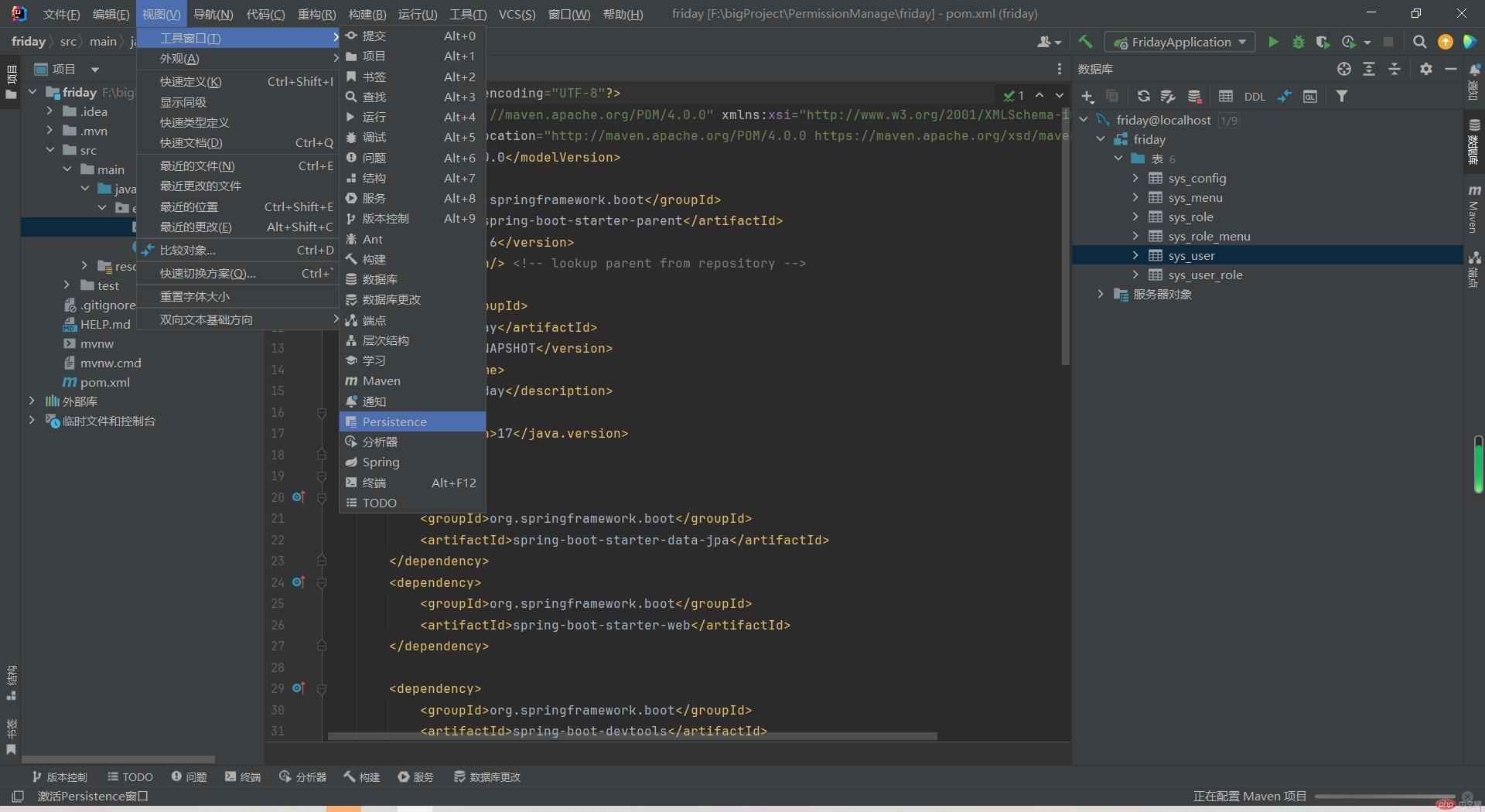Click the project panel horizontal scrollbar
This screenshot has width=1485, height=812.
pyautogui.click(x=118, y=759)
